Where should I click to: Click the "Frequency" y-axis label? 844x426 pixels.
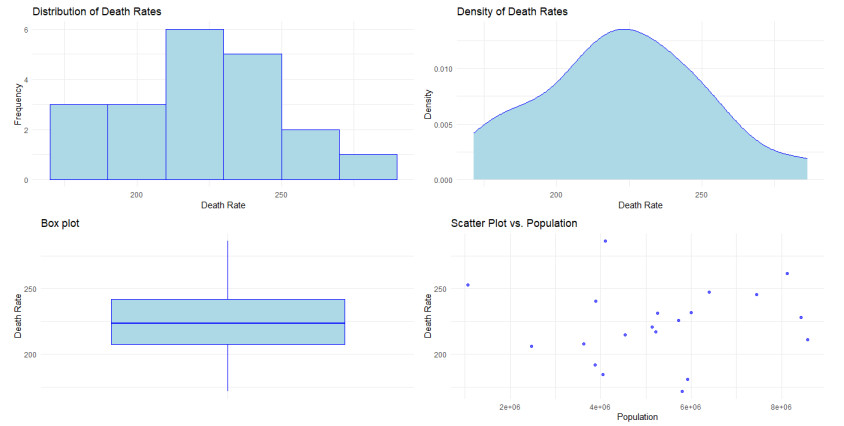(x=18, y=104)
